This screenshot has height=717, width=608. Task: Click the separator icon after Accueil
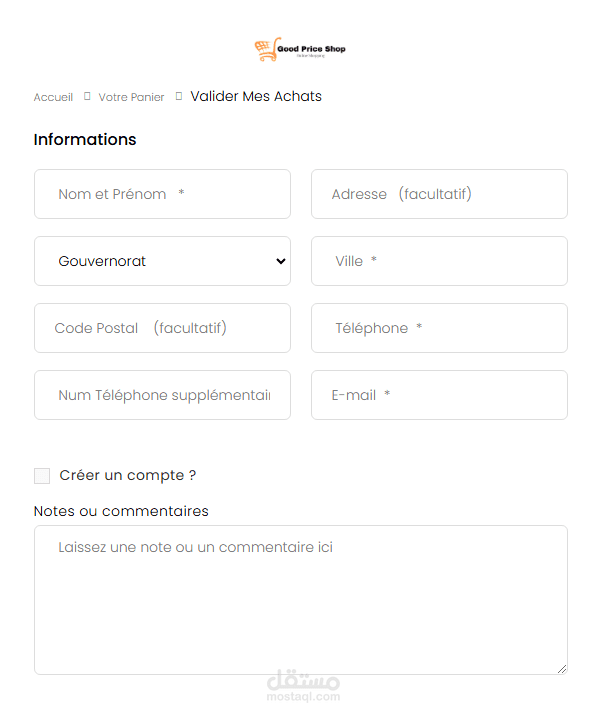coord(87,96)
